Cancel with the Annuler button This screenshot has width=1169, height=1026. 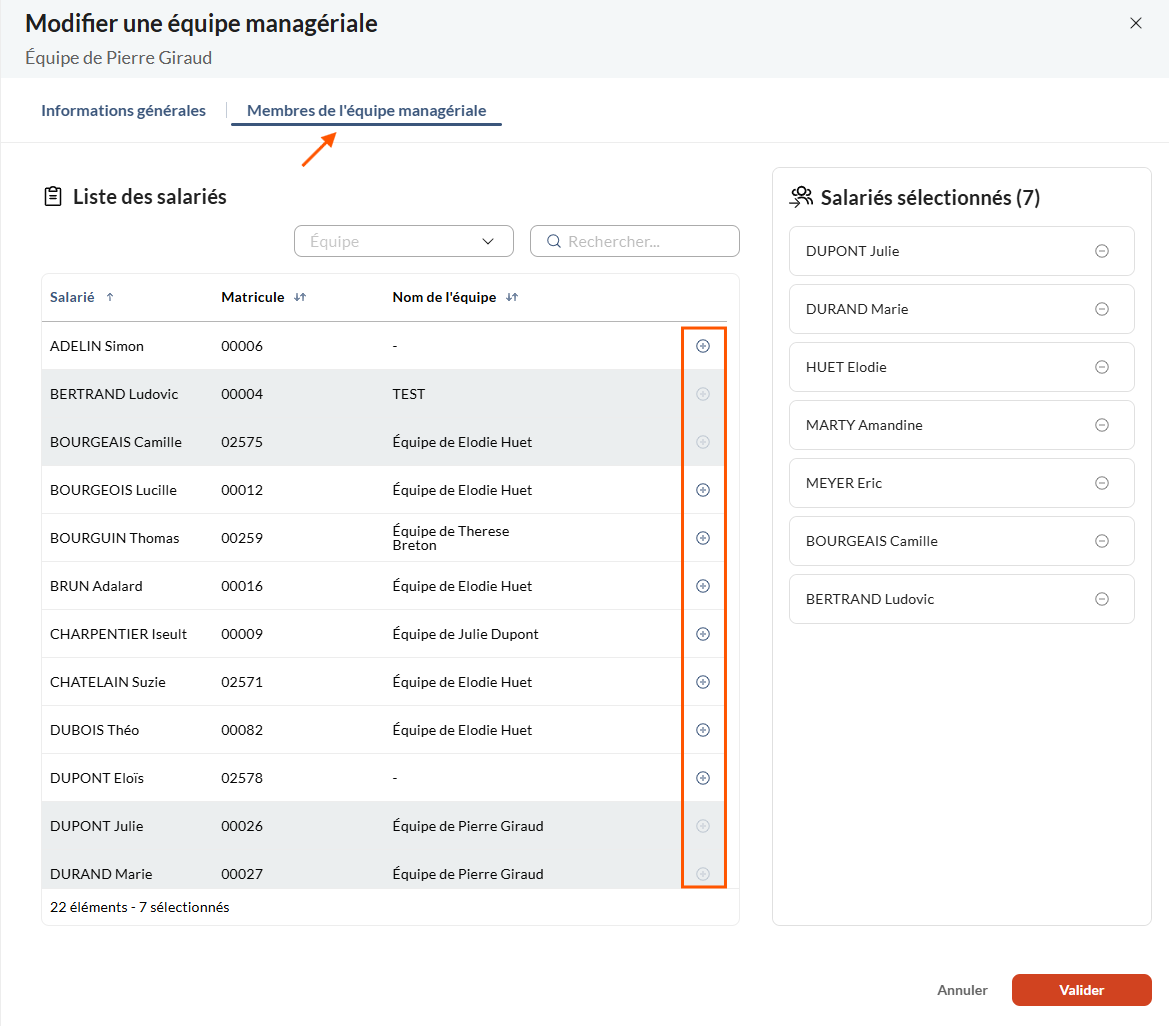(x=962, y=990)
